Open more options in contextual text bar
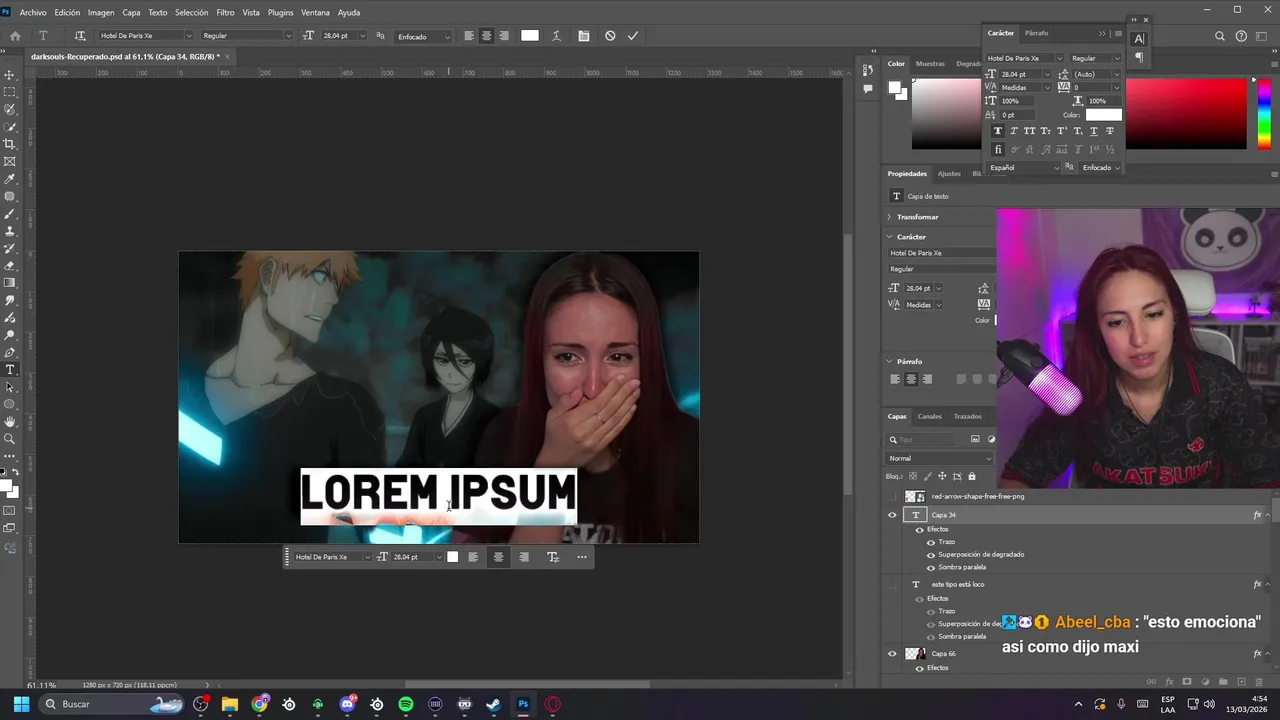 pyautogui.click(x=582, y=557)
